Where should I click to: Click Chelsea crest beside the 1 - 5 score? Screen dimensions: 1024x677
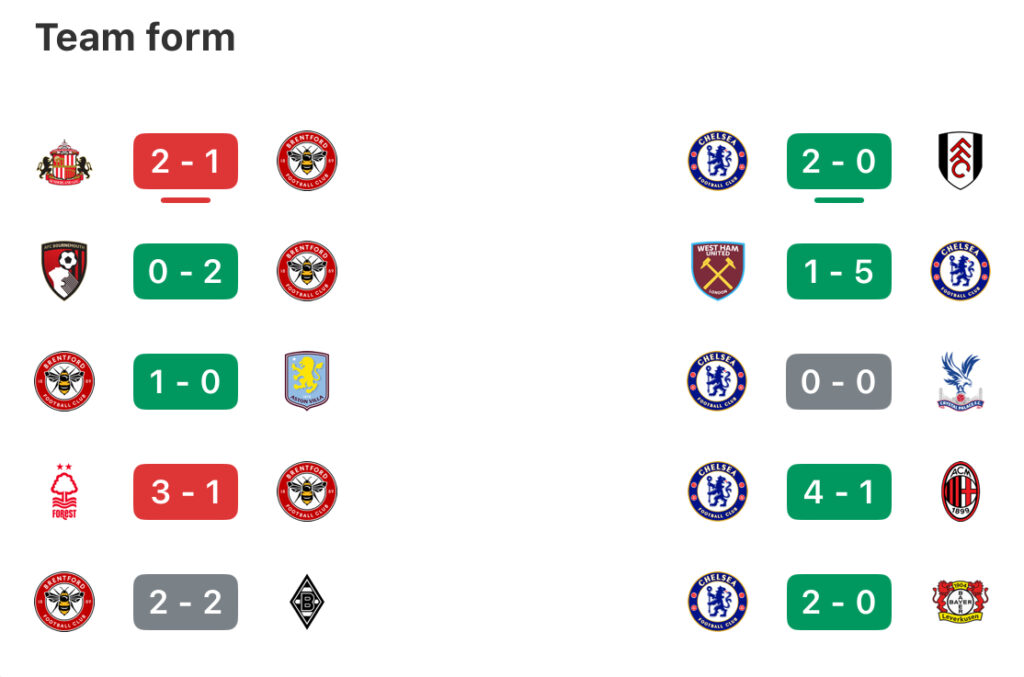(960, 271)
